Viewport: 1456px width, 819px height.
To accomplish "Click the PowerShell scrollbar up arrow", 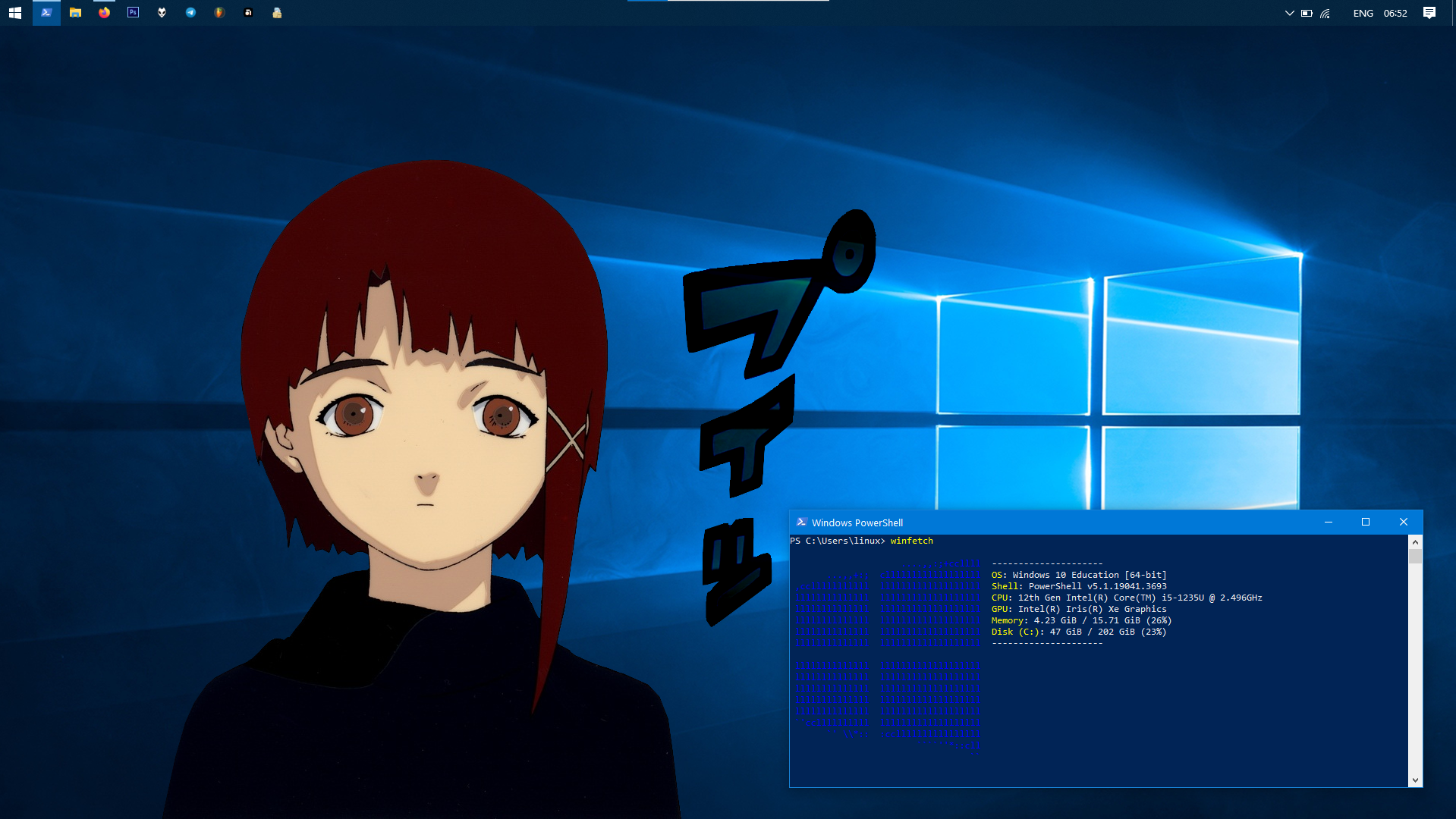I will [x=1415, y=542].
